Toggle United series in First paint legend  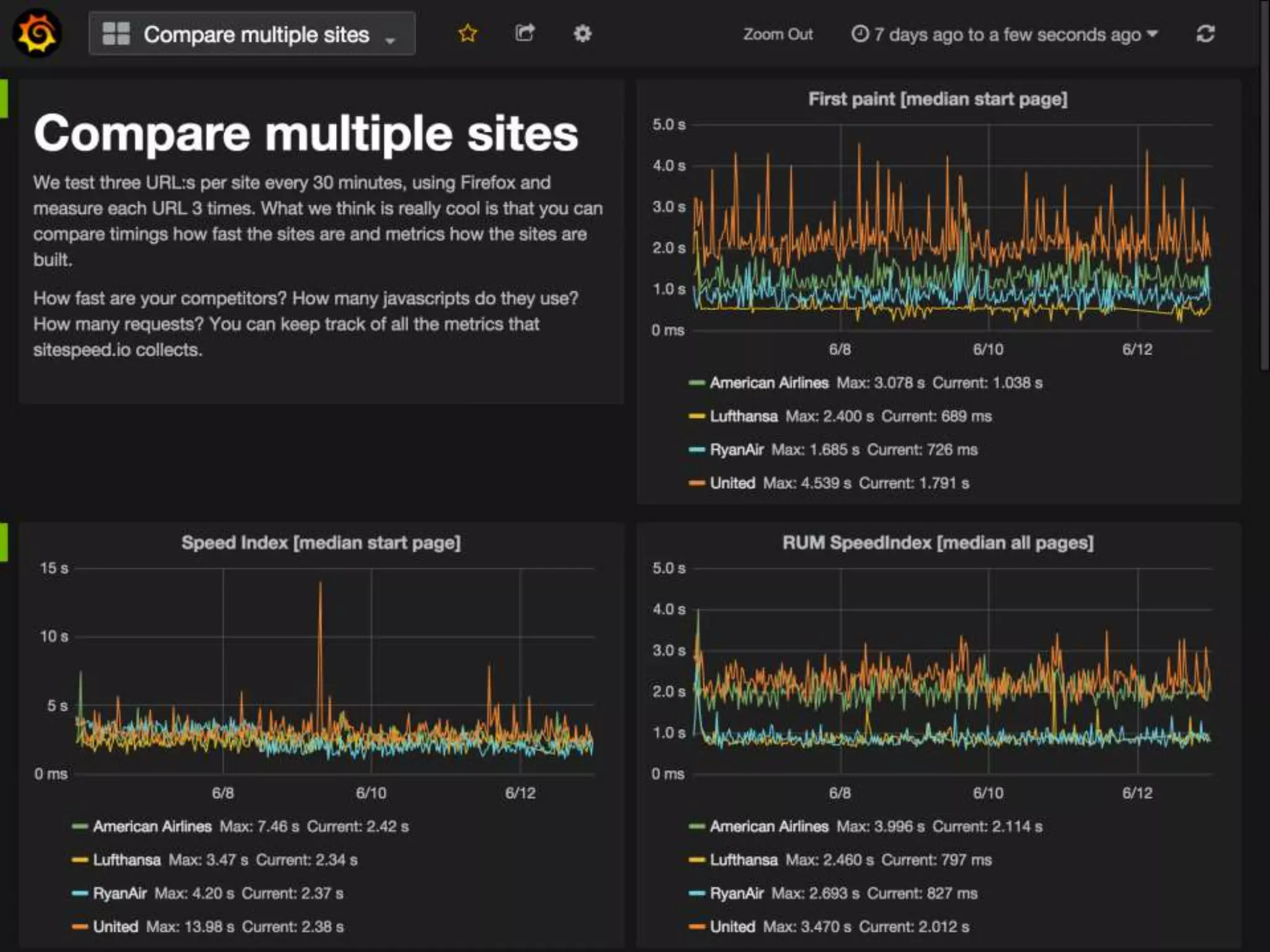732,483
